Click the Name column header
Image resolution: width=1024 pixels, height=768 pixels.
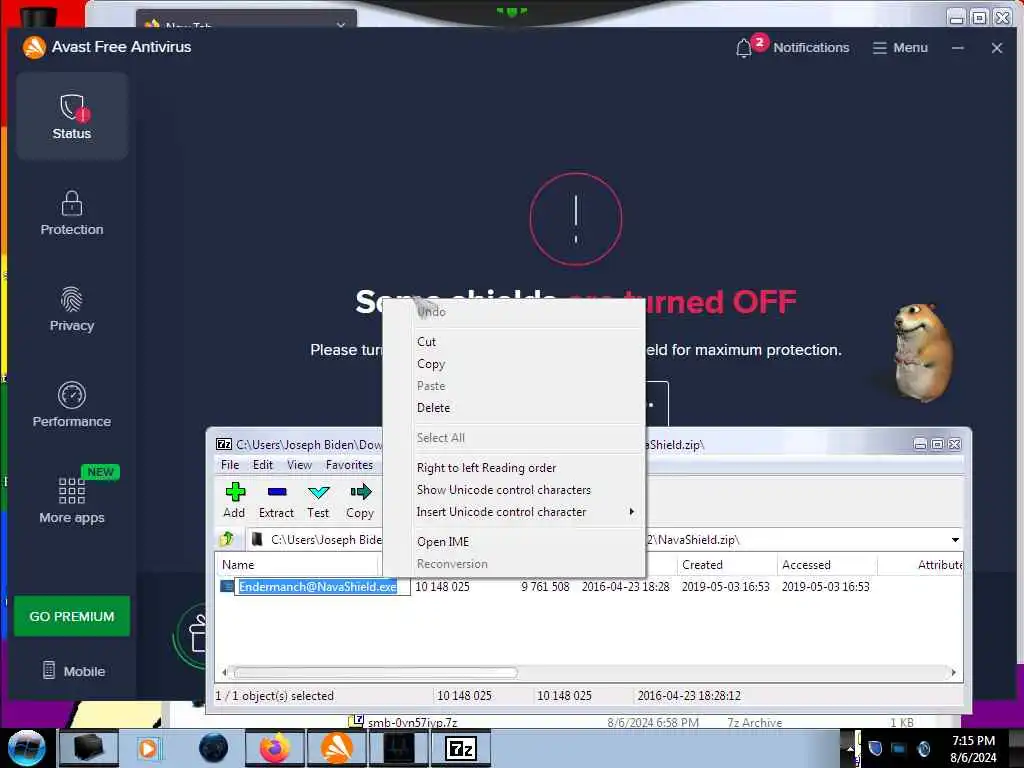coord(297,565)
